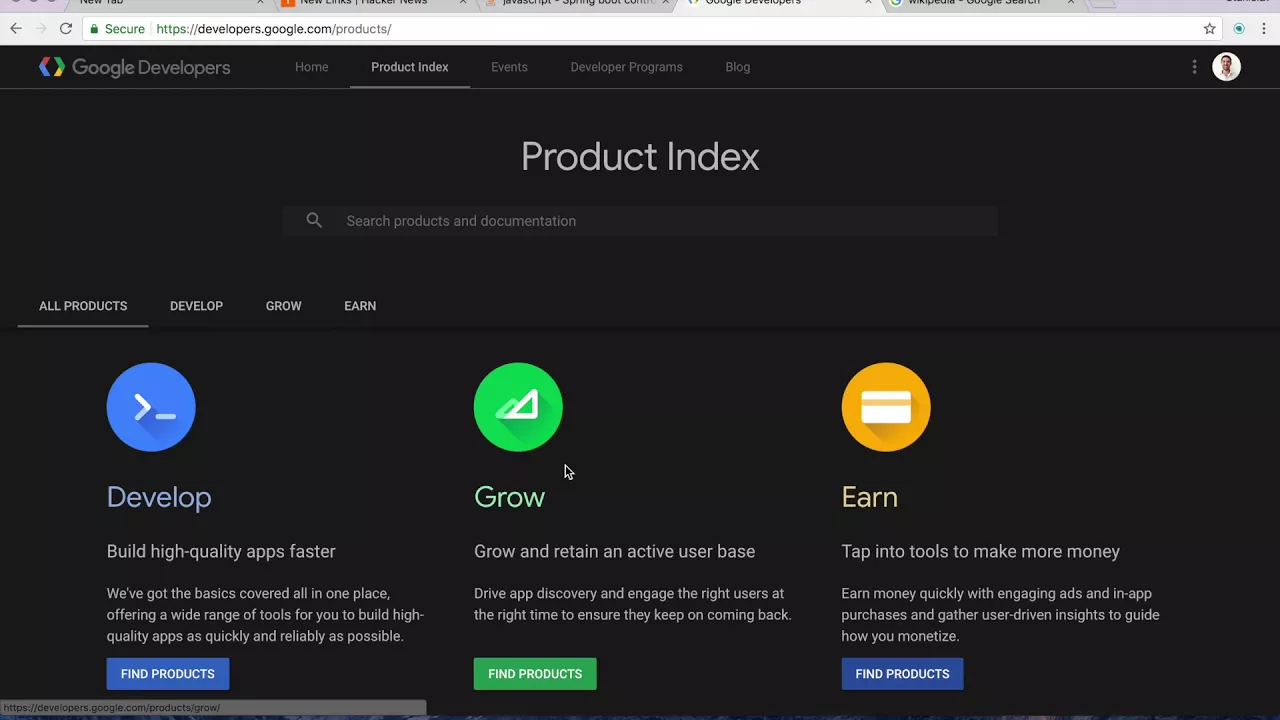This screenshot has height=720, width=1280.
Task: Select the EARN tab
Action: pyautogui.click(x=360, y=306)
